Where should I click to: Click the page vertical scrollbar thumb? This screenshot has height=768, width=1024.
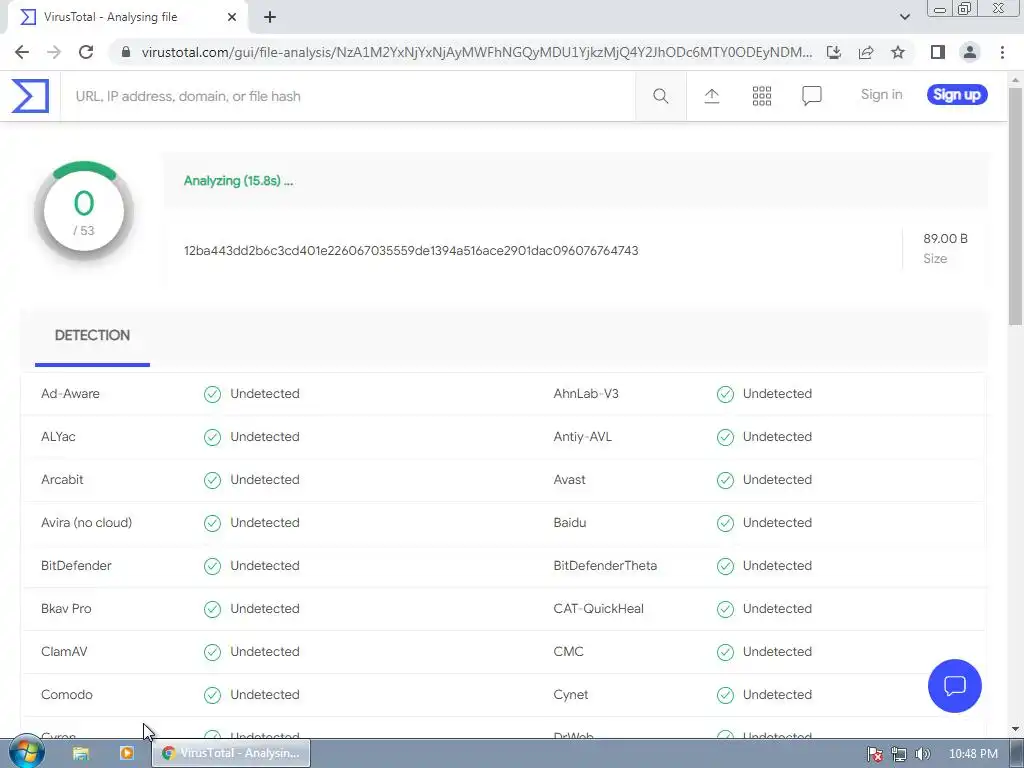point(1016,206)
